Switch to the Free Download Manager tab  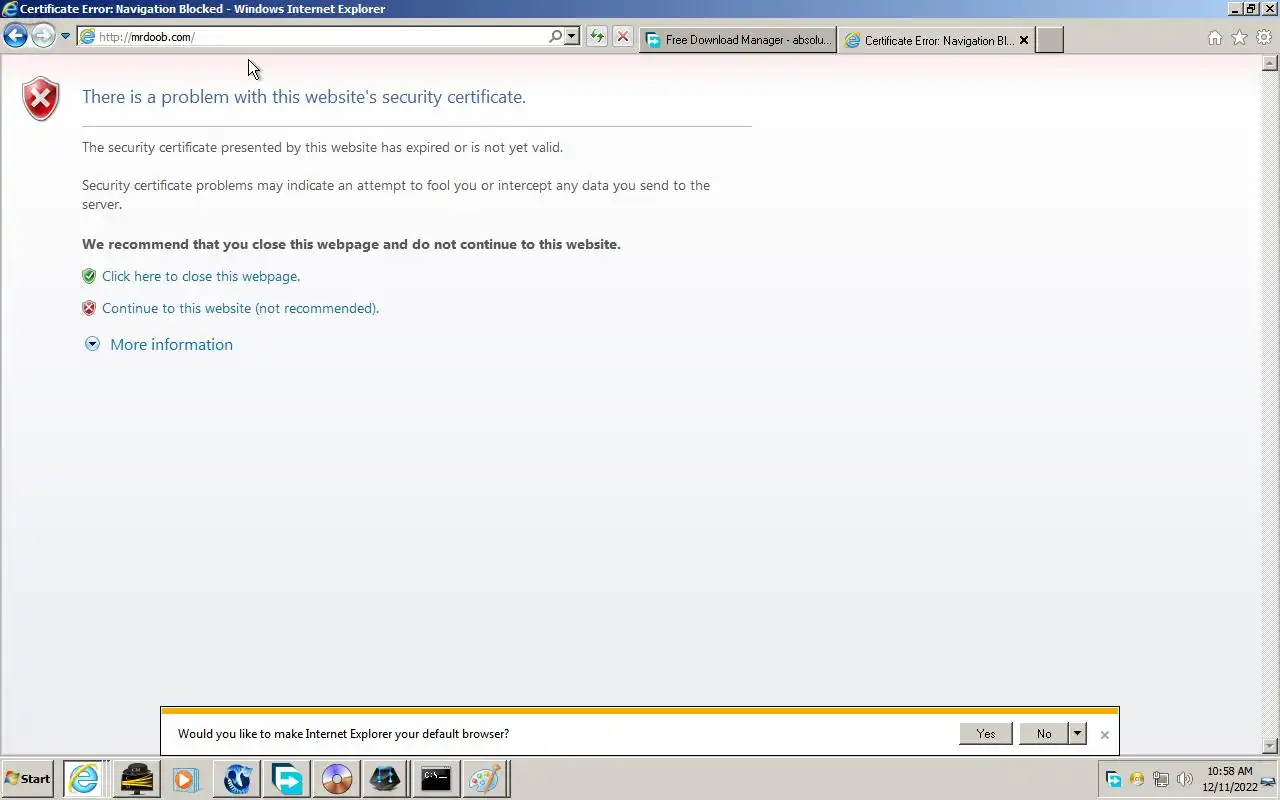737,40
